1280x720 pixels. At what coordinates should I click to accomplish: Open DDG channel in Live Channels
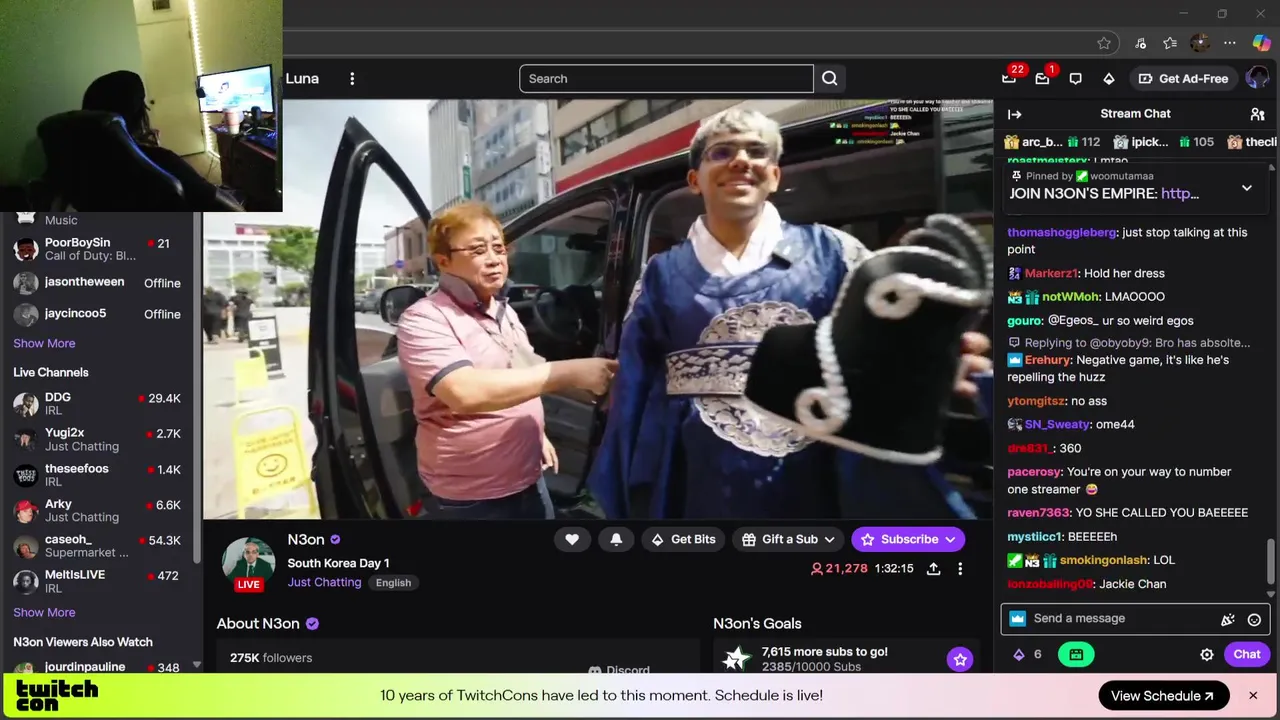98,404
